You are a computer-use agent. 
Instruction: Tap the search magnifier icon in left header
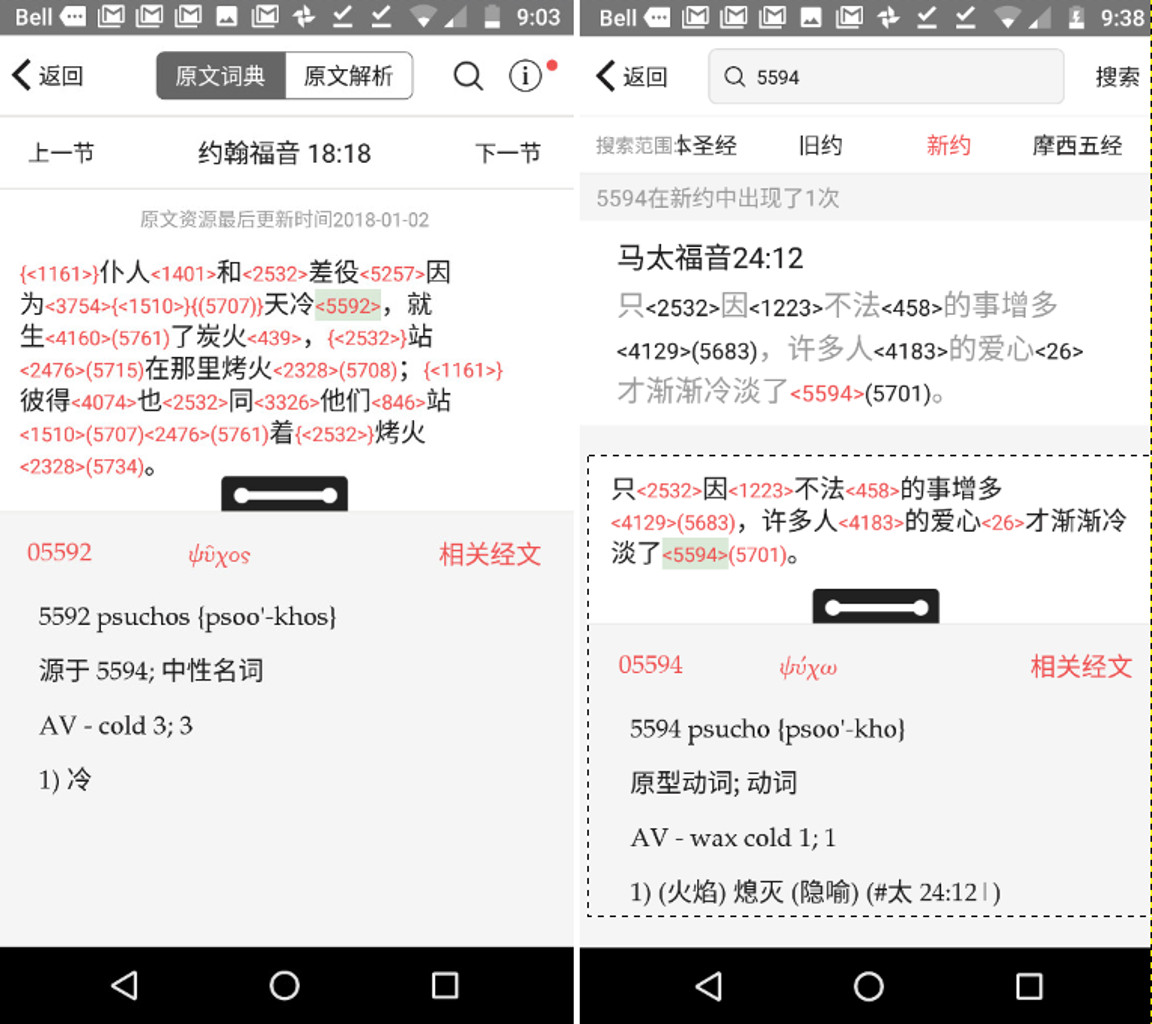468,76
